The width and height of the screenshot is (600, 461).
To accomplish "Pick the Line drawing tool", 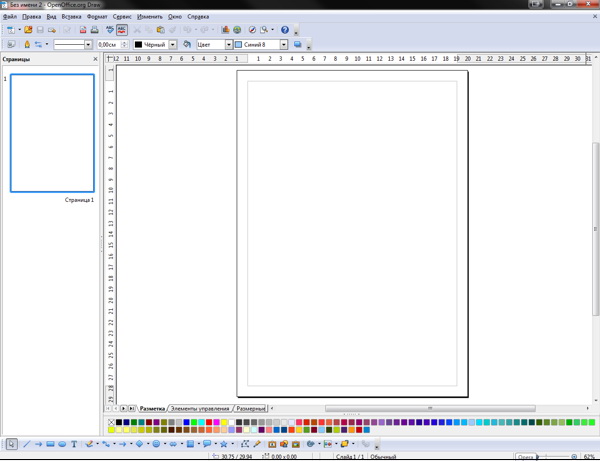I will (26, 444).
